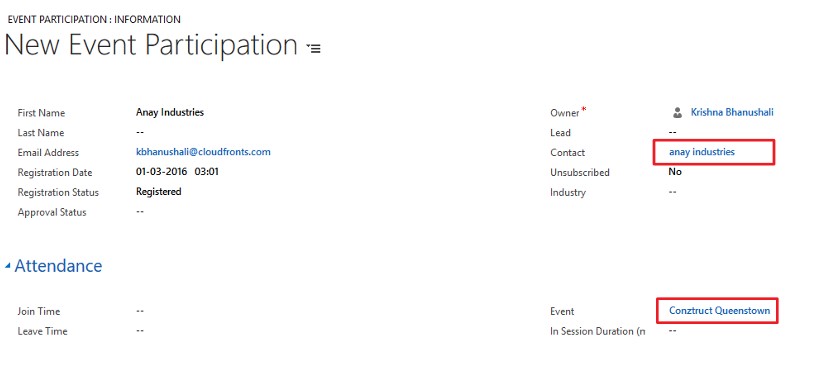Click the empty Join Time field
This screenshot has height=367, width=819.
pyautogui.click(x=140, y=311)
